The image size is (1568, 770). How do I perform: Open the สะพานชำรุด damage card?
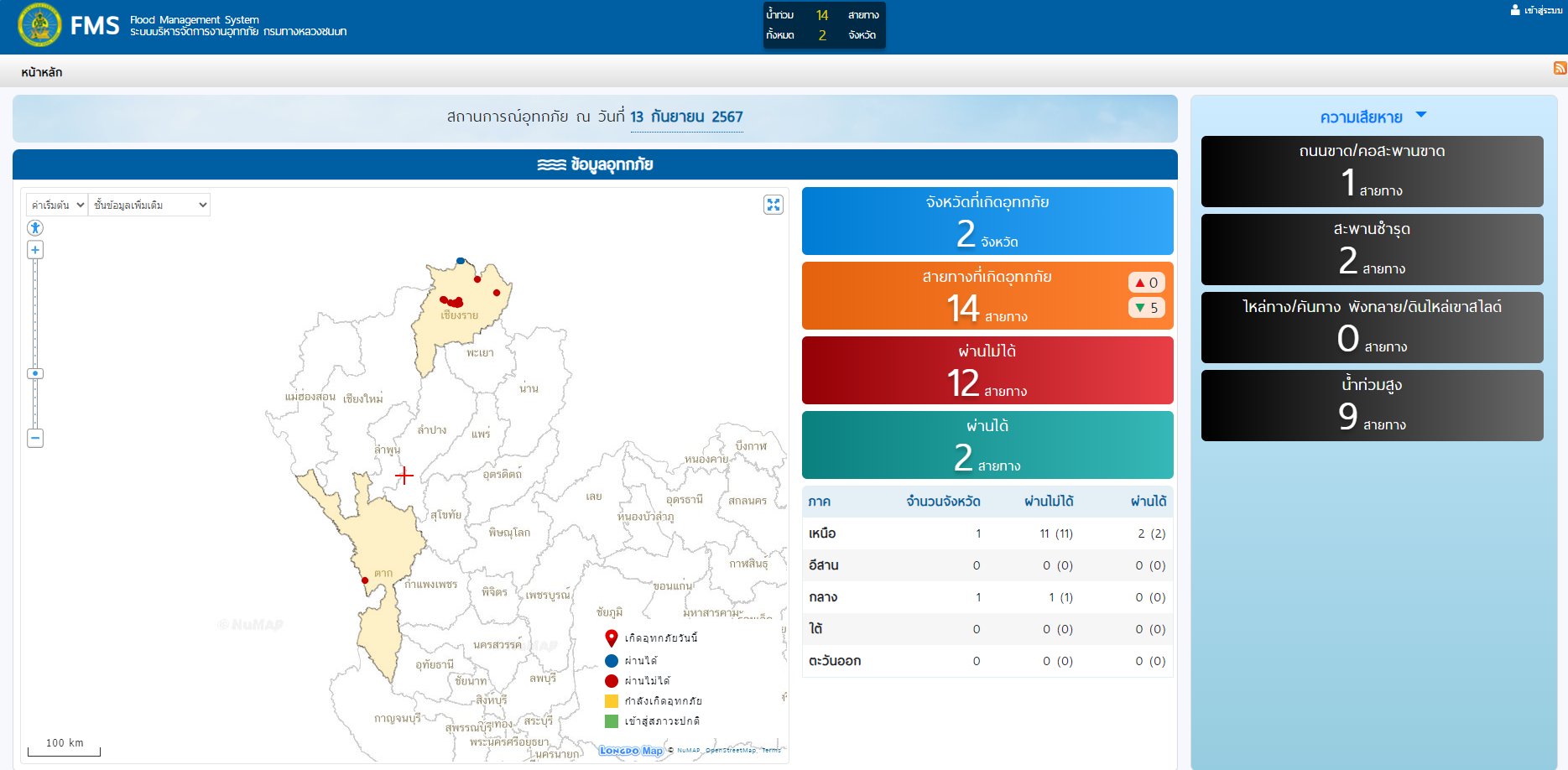1373,249
